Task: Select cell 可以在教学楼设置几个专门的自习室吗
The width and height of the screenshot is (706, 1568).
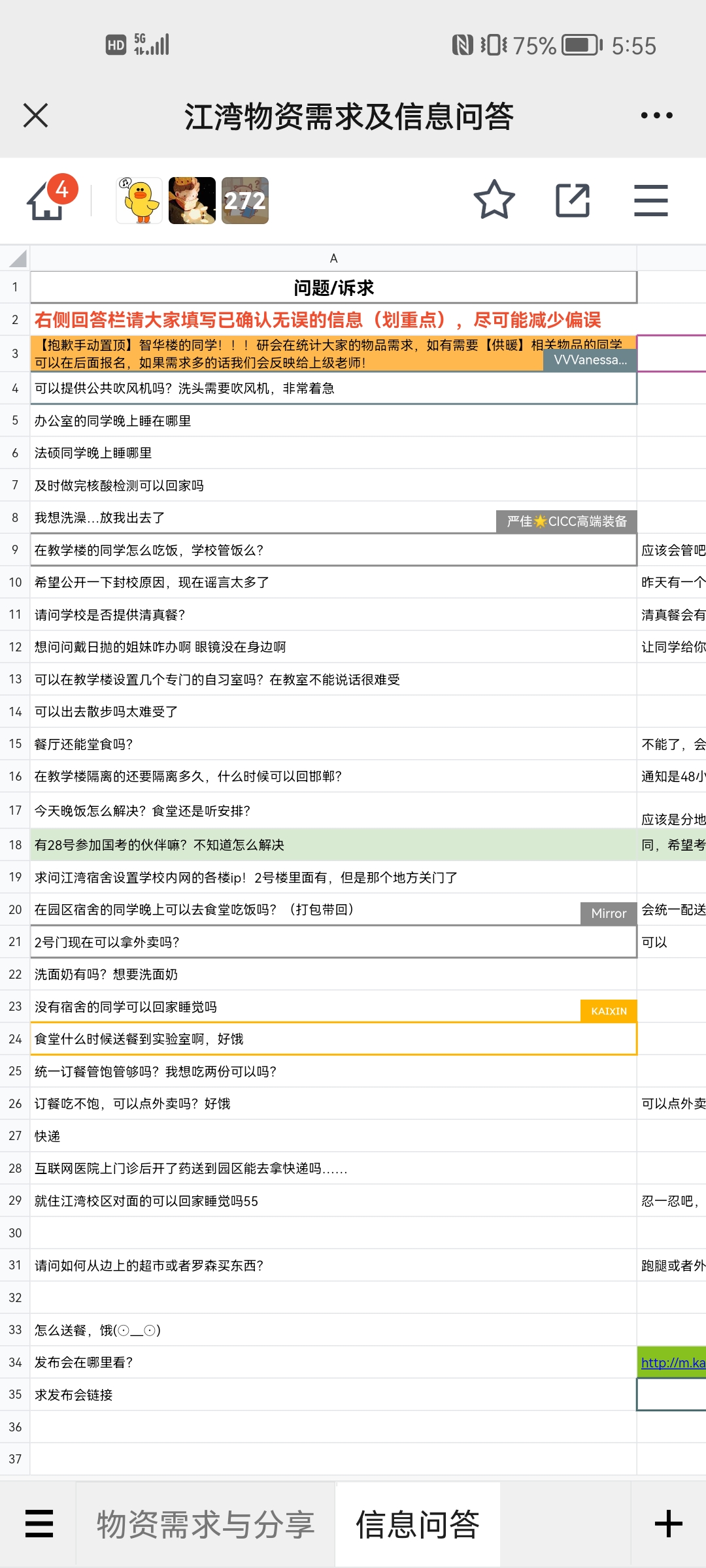Action: click(333, 679)
